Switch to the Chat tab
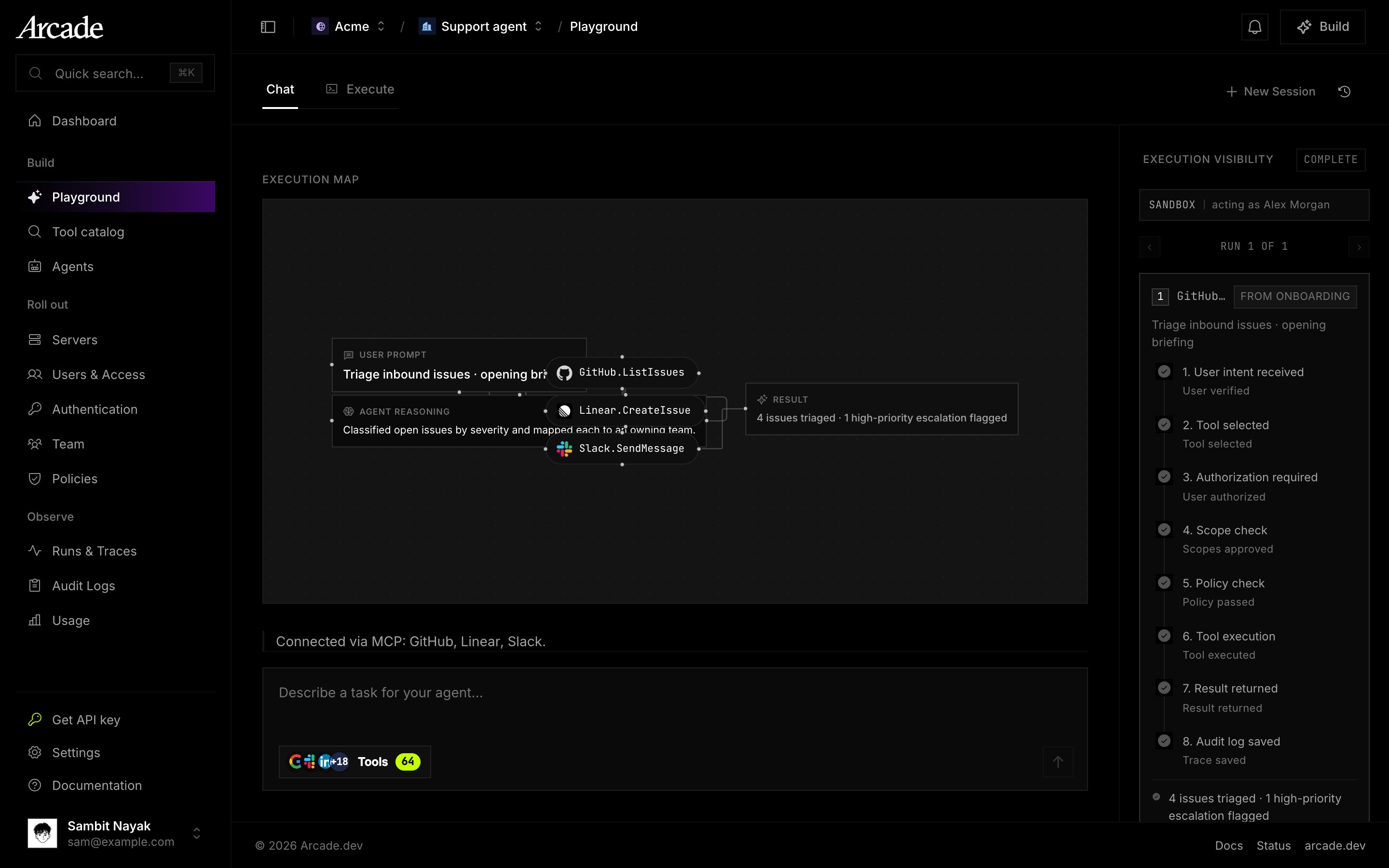 [280, 90]
